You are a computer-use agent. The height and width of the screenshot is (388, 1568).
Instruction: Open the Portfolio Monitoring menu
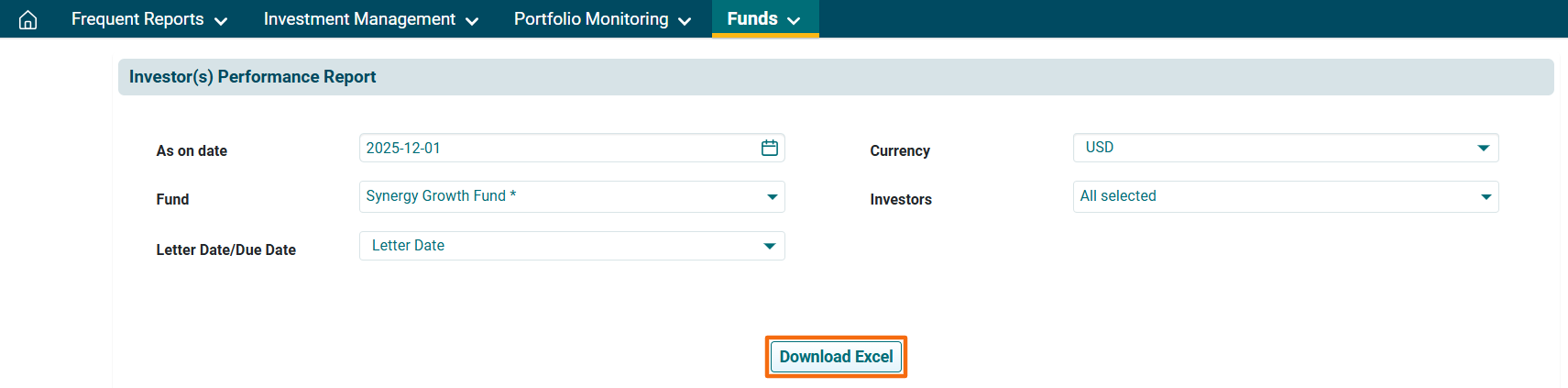click(x=591, y=19)
